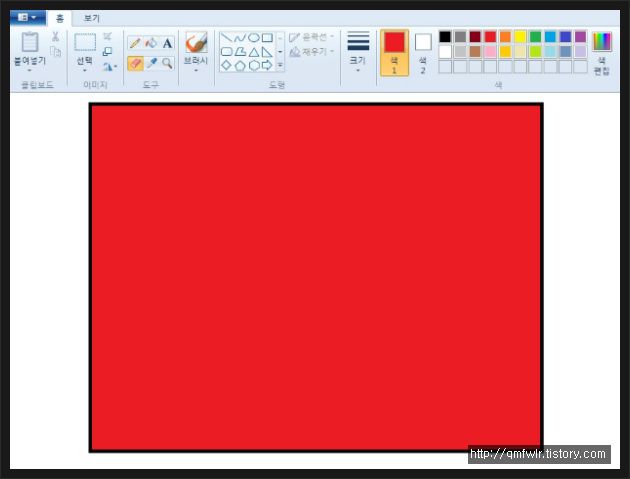
Task: Activate 색 1 foreground color
Action: click(x=394, y=53)
